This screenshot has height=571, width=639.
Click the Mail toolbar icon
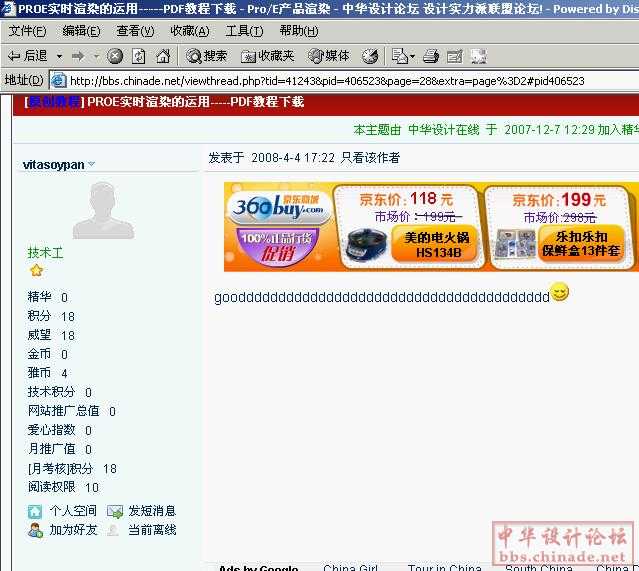coord(399,56)
